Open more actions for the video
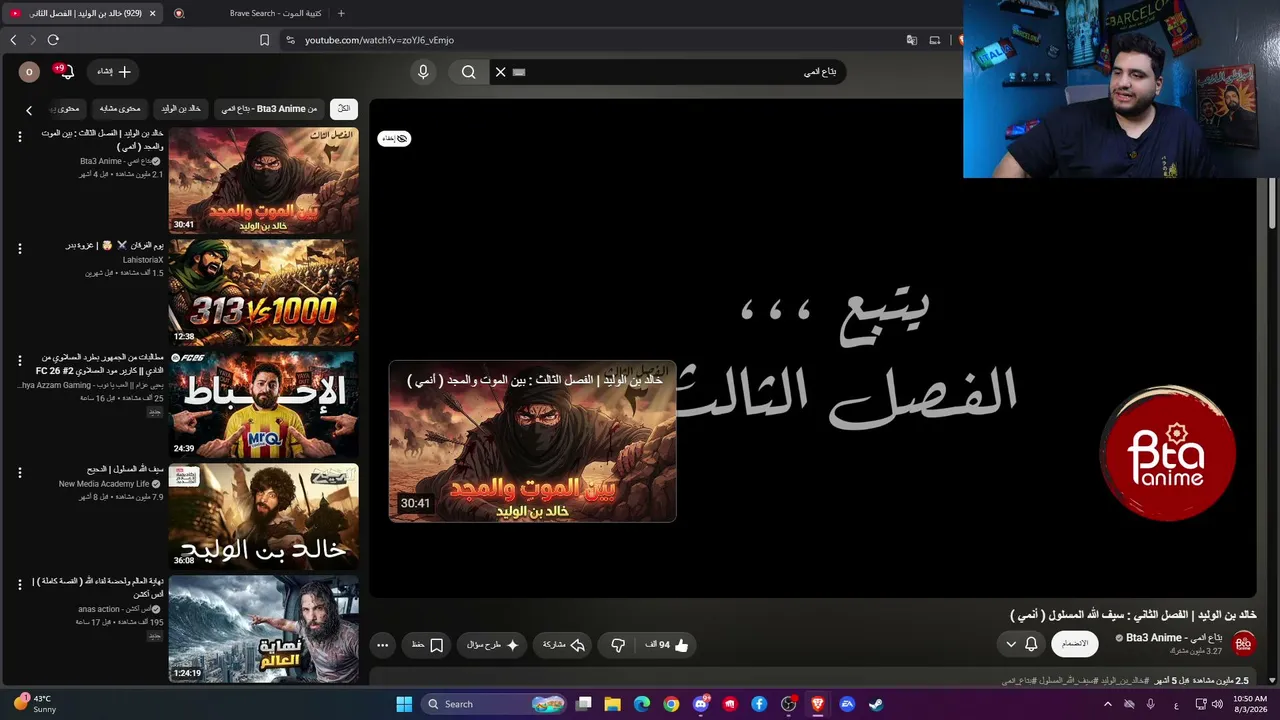The width and height of the screenshot is (1280, 720). (x=383, y=645)
